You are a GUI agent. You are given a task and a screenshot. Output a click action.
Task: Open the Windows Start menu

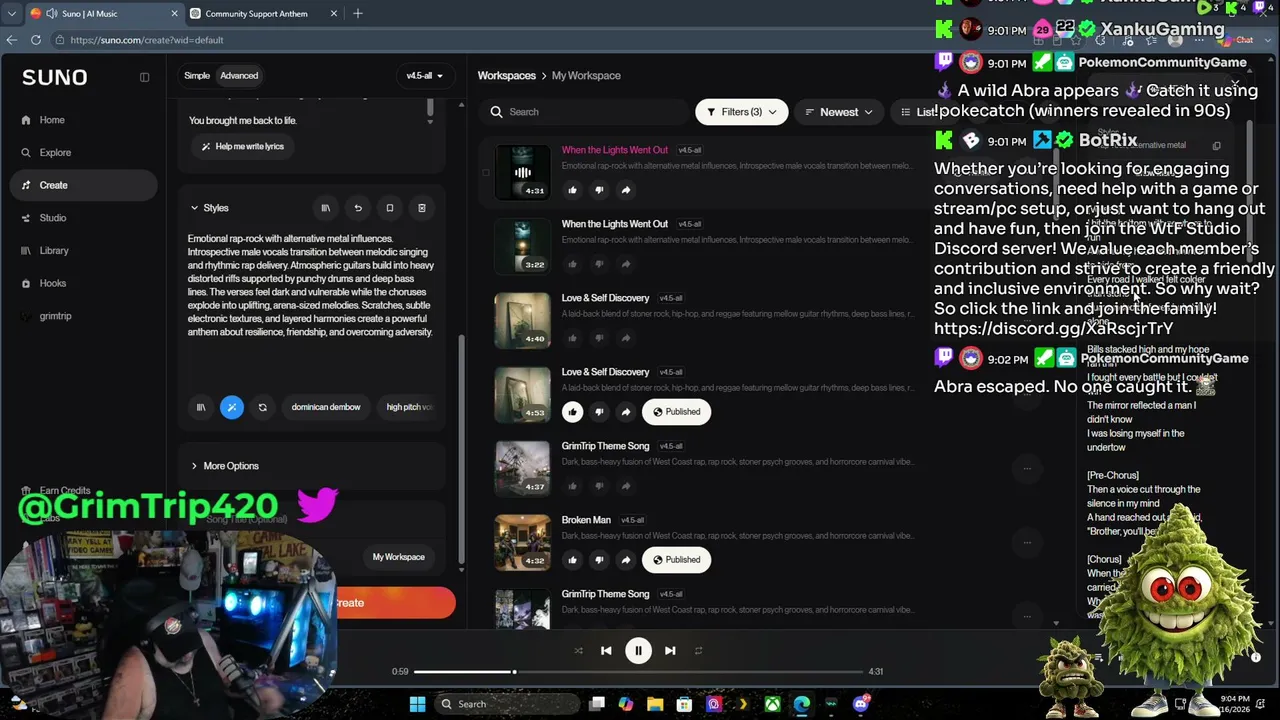[x=417, y=704]
